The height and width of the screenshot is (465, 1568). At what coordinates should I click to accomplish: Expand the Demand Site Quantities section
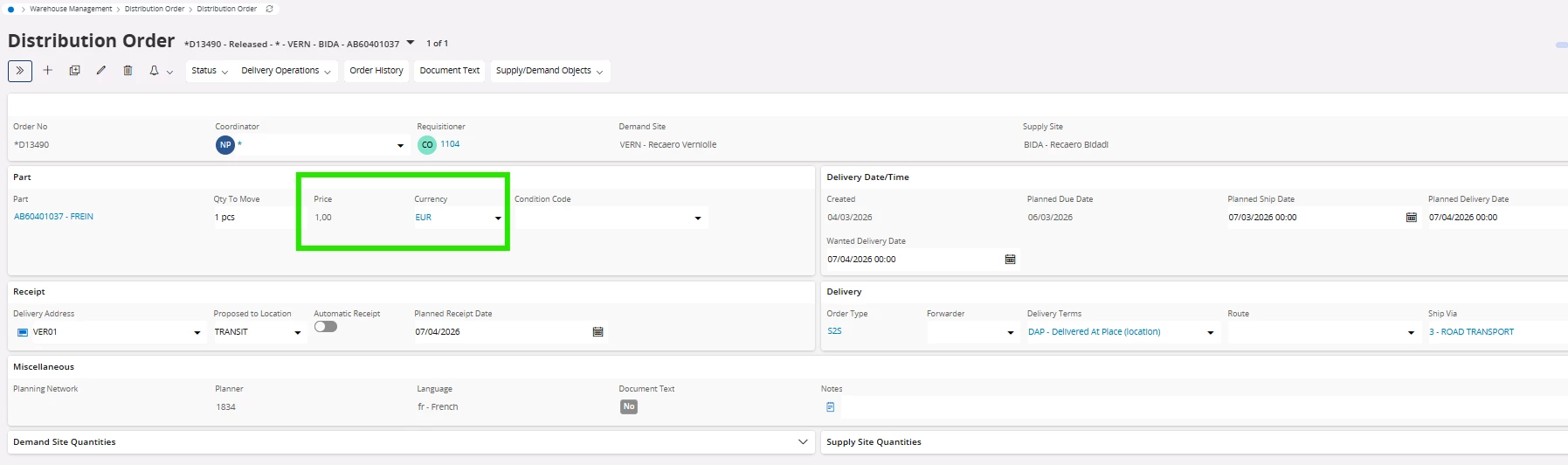click(803, 442)
